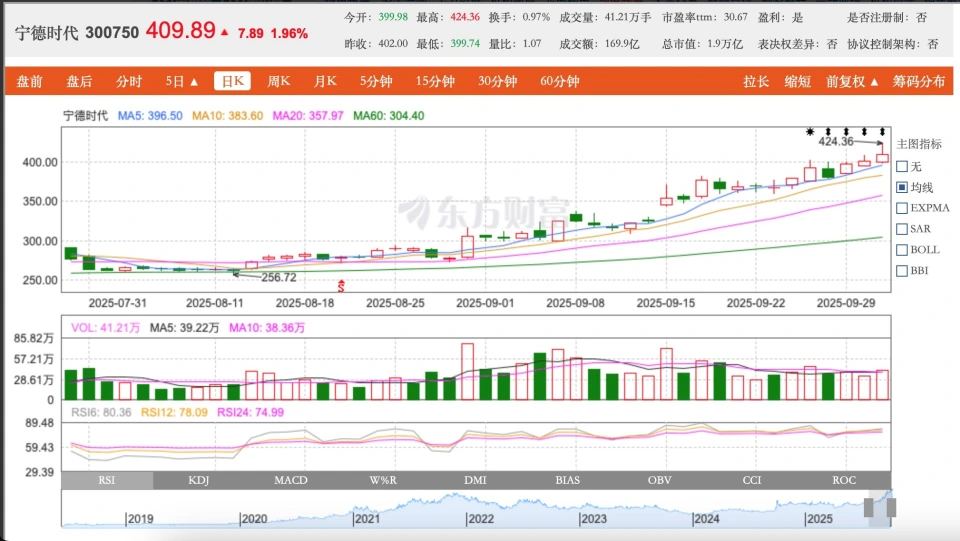Click the rightmost event arrow marker above candles
The image size is (960, 541).
pyautogui.click(x=881, y=131)
